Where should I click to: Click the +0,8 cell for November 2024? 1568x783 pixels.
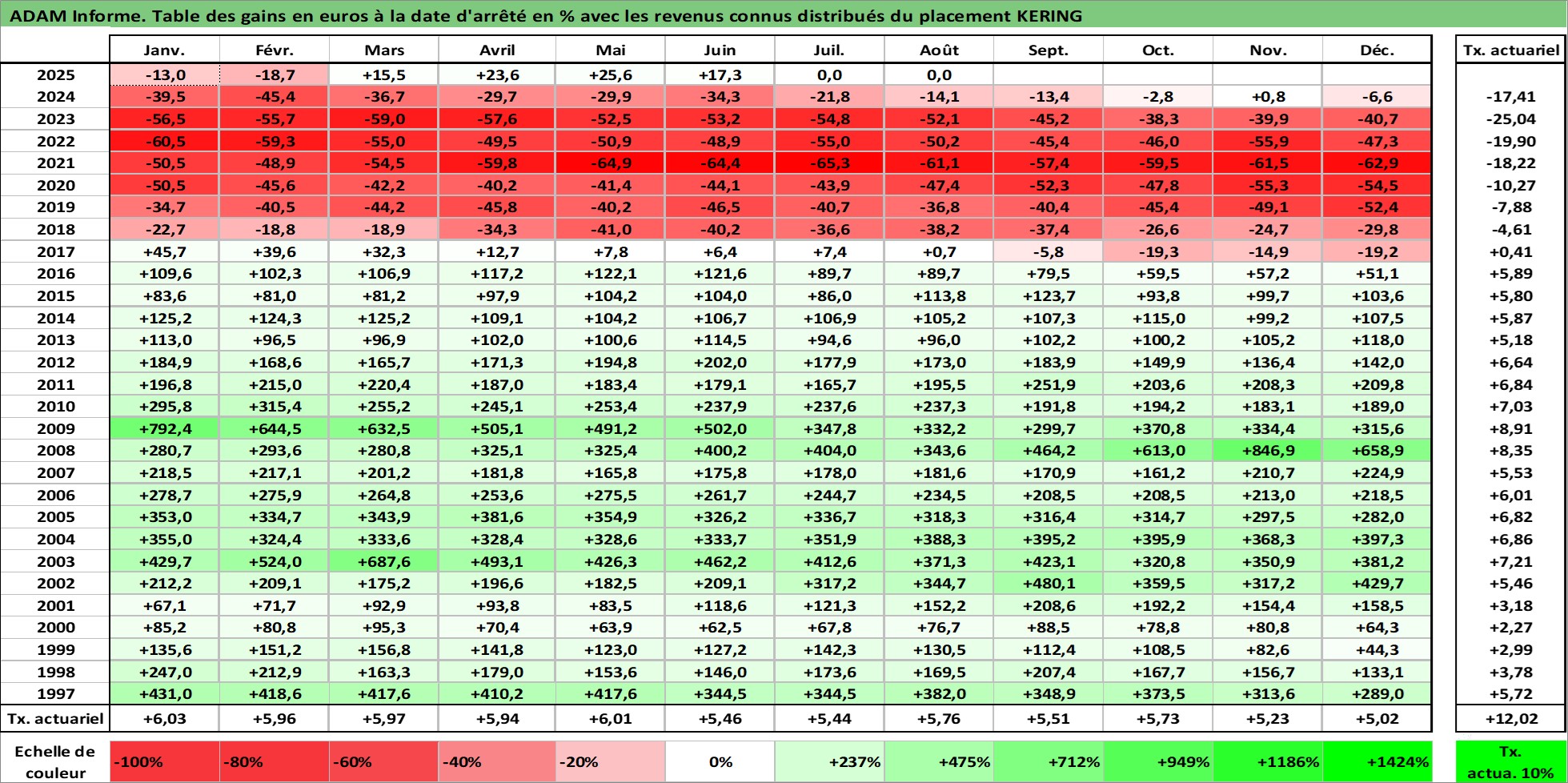click(x=1268, y=97)
